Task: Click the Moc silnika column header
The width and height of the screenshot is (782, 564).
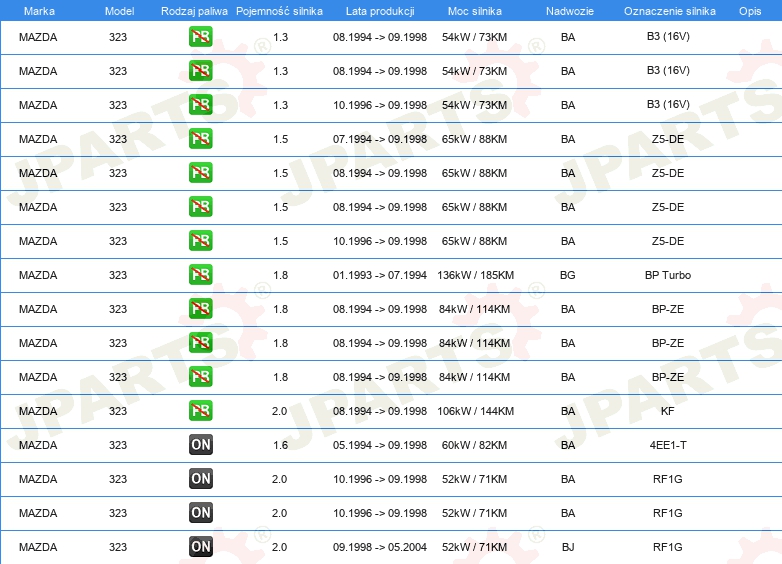Action: 475,11
